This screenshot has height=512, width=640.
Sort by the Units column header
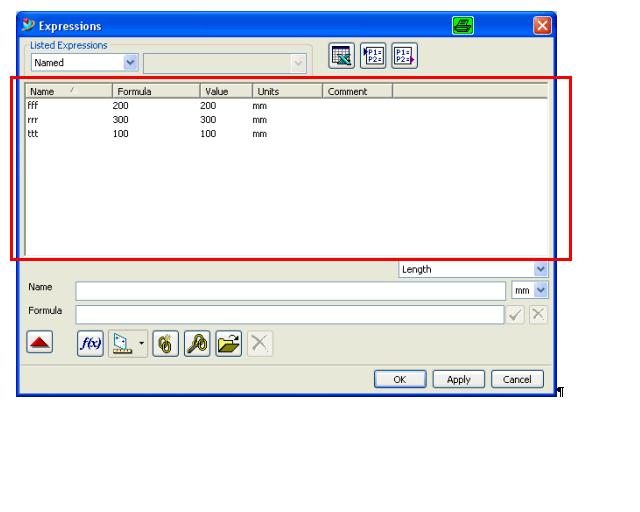[288, 91]
